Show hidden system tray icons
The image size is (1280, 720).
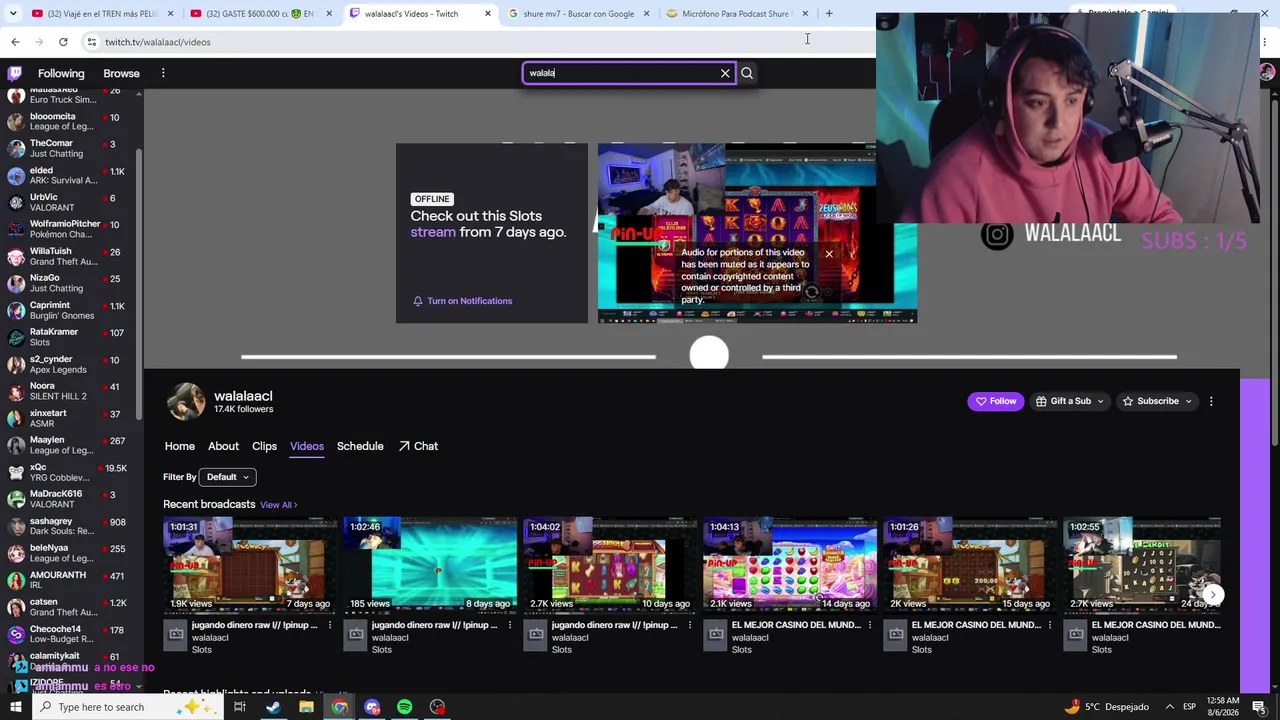(1170, 707)
